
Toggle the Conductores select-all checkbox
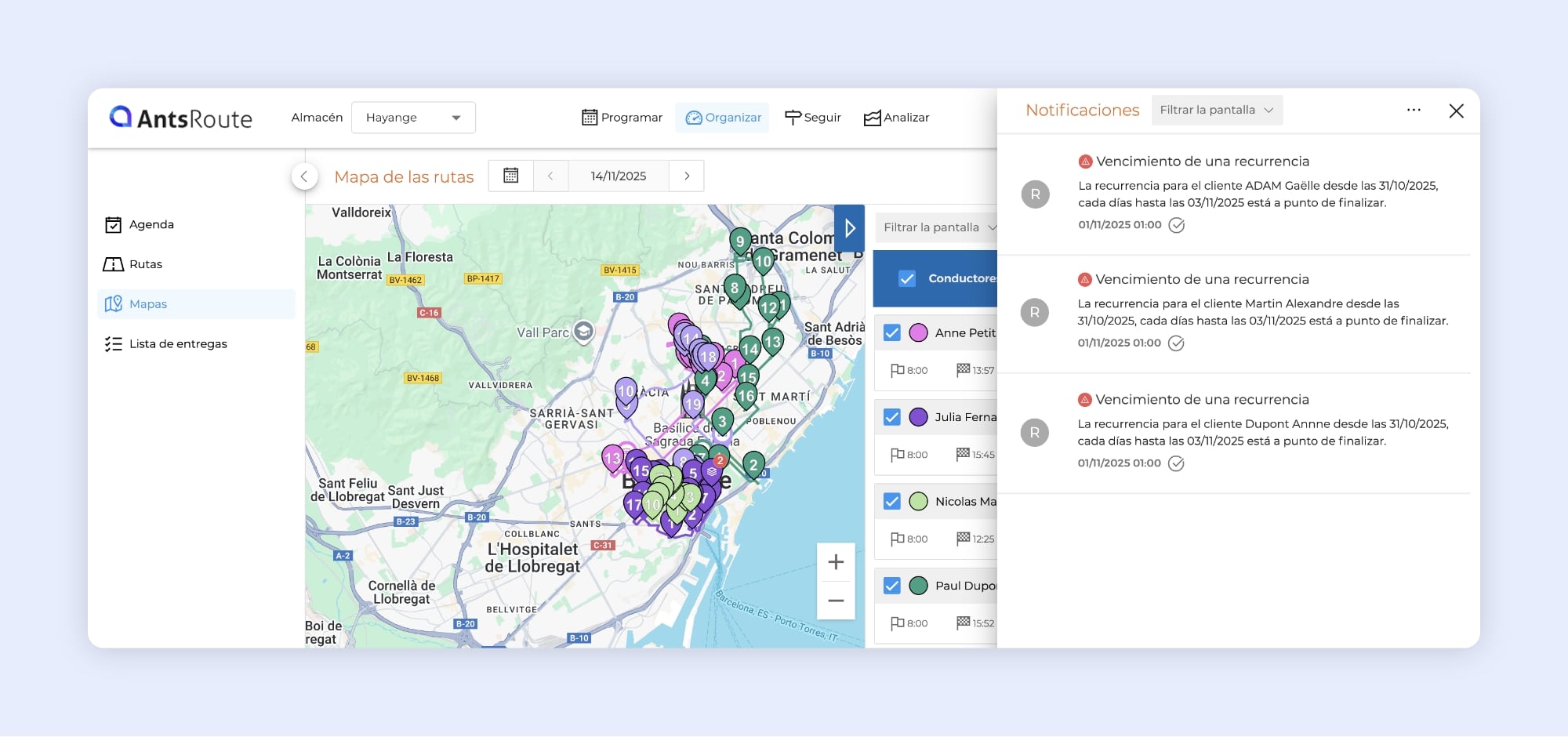[x=906, y=278]
